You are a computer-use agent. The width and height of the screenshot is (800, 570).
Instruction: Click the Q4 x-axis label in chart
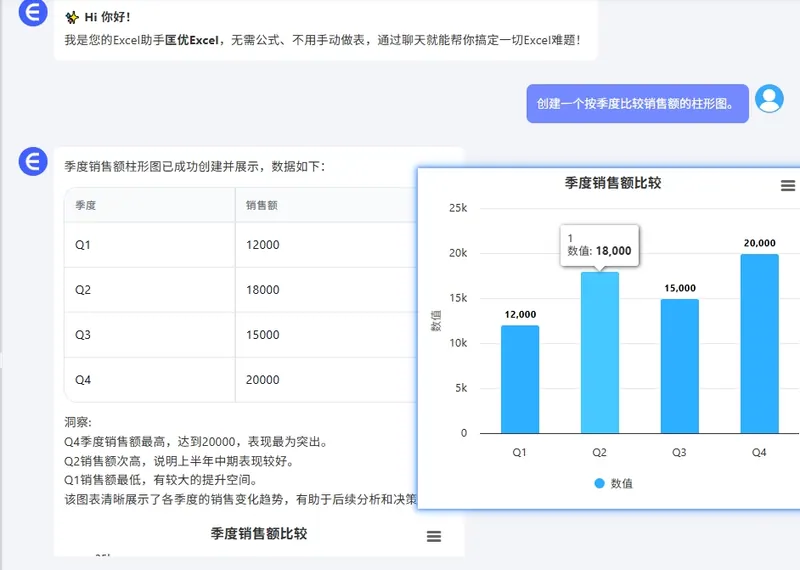(x=759, y=452)
